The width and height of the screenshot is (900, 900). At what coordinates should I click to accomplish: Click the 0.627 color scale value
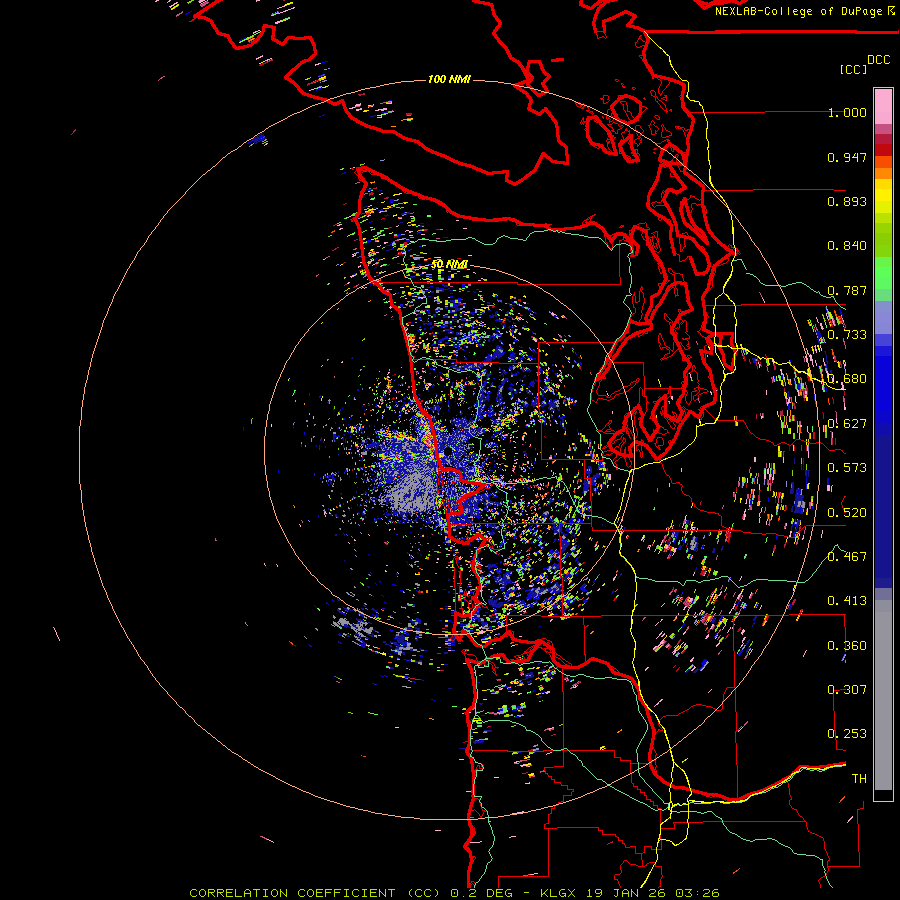pyautogui.click(x=847, y=424)
